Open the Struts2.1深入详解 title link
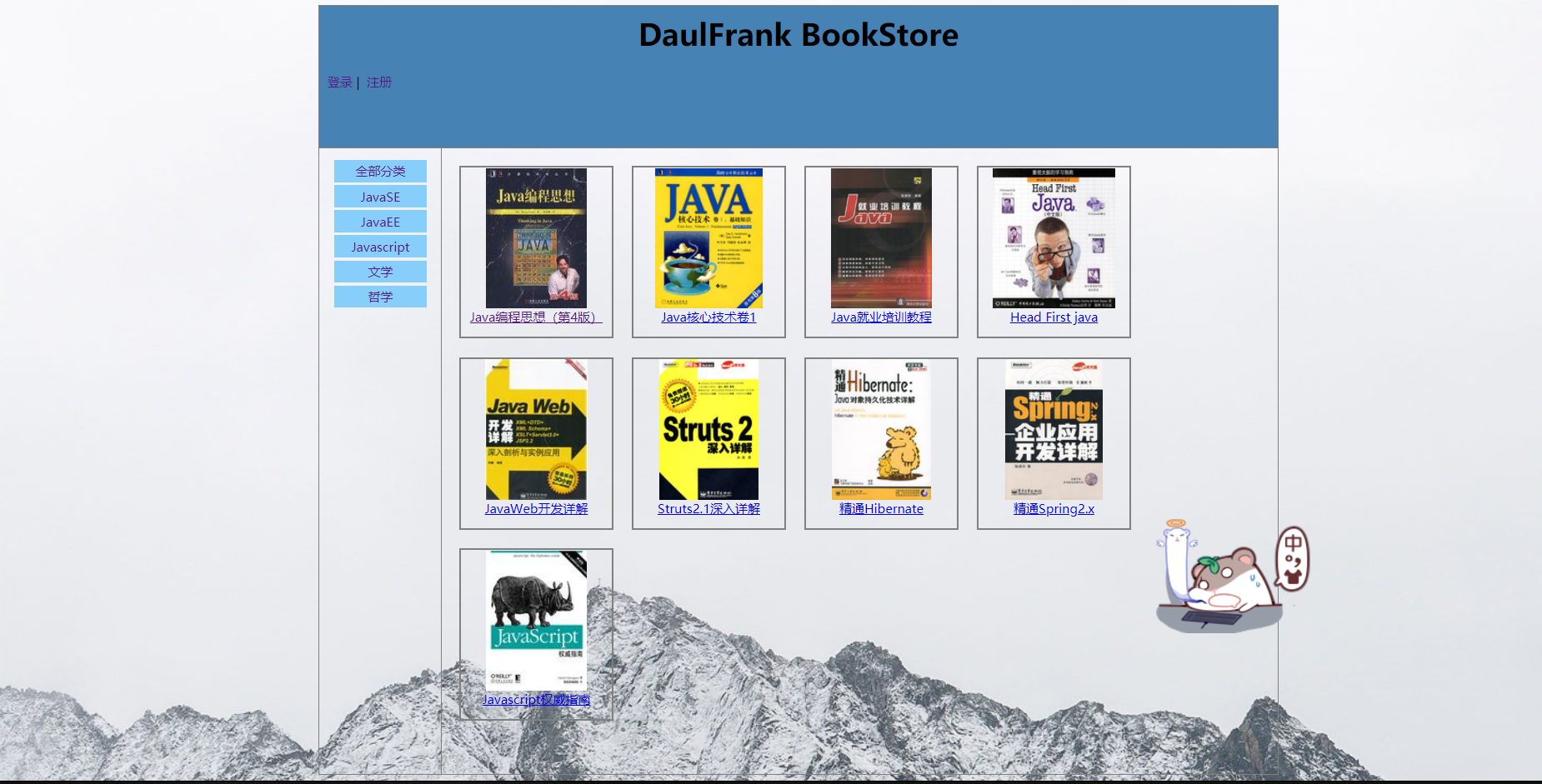 pos(708,509)
